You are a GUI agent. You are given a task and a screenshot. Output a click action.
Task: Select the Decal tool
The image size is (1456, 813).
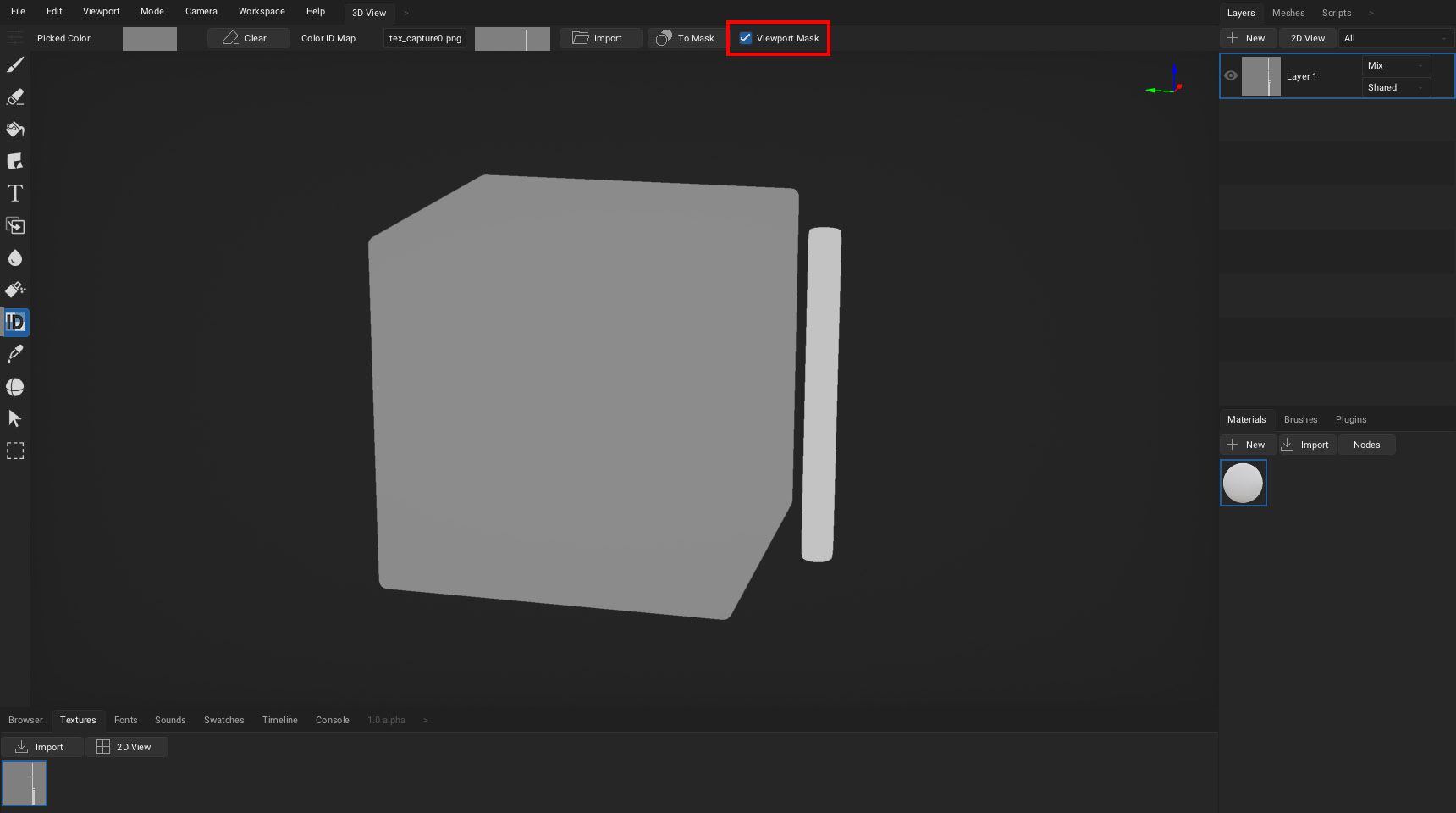(15, 162)
